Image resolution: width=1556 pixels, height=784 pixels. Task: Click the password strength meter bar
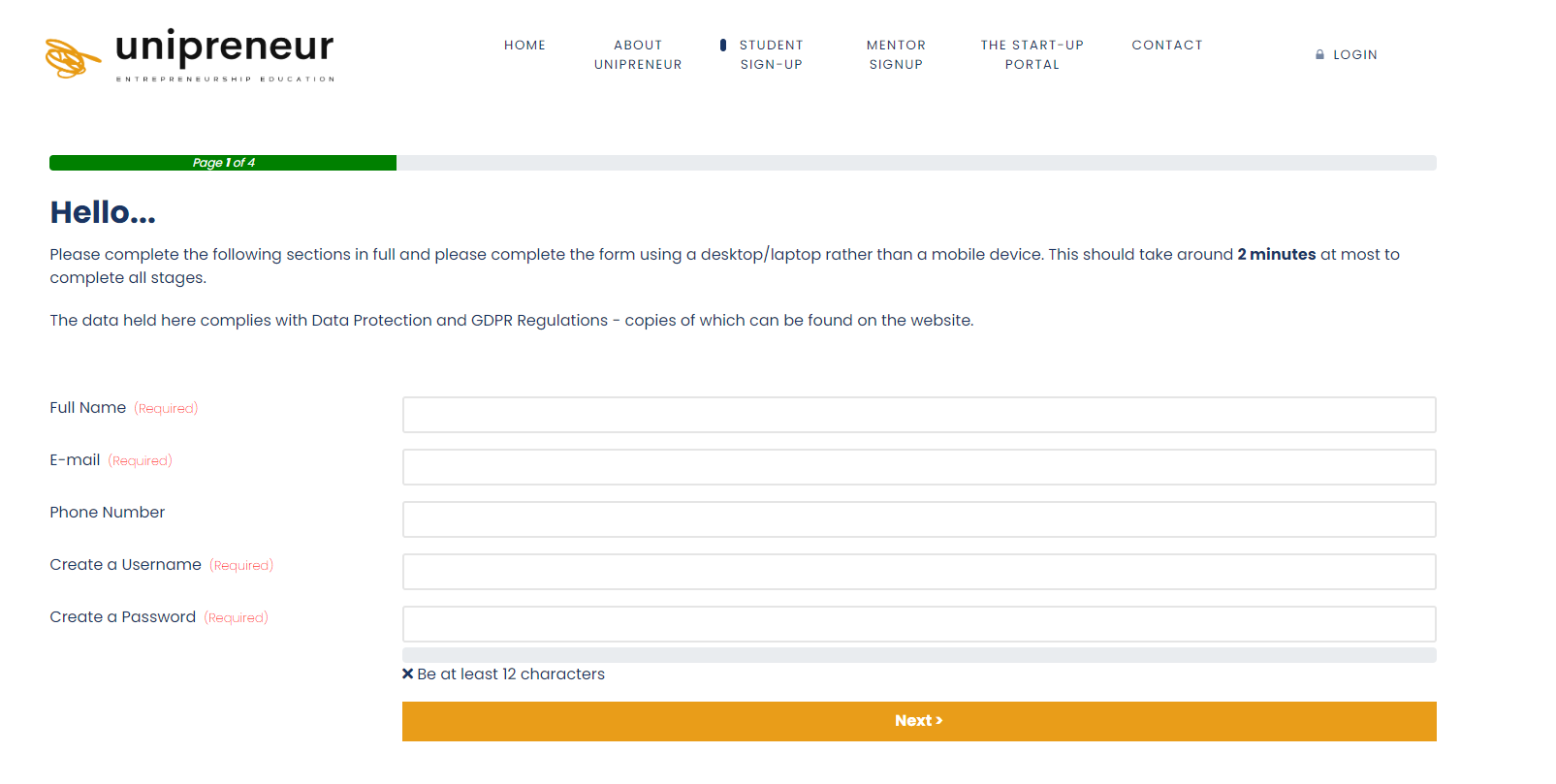918,655
